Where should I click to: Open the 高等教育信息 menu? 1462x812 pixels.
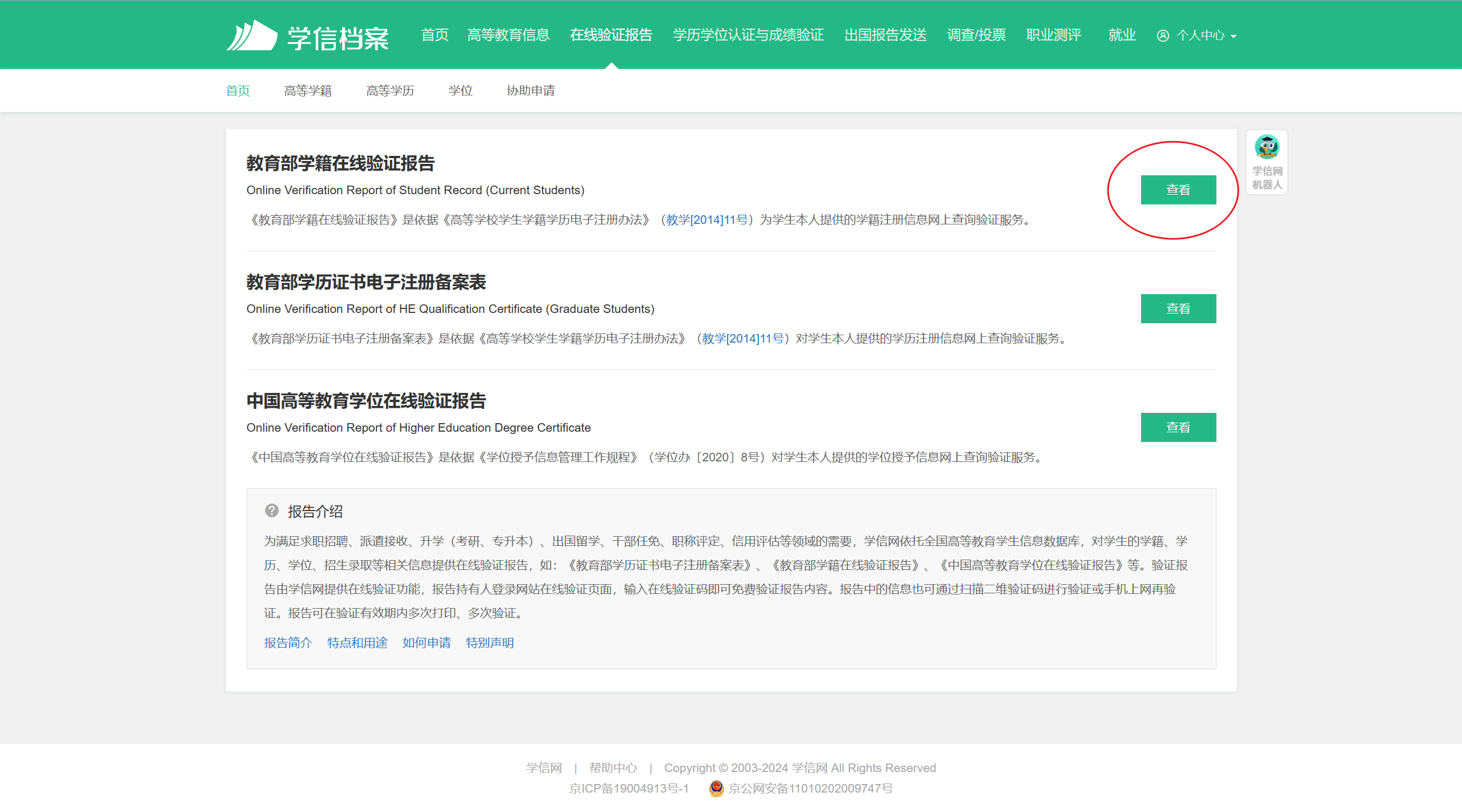coord(508,35)
